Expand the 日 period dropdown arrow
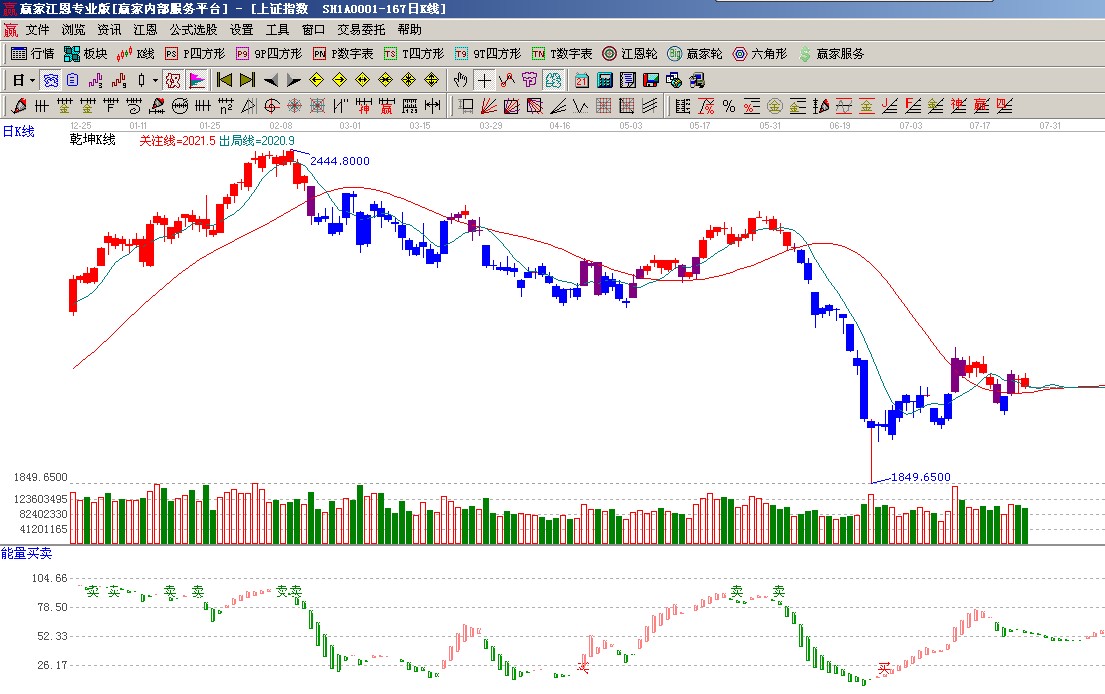The image size is (1105, 694). click(x=32, y=80)
